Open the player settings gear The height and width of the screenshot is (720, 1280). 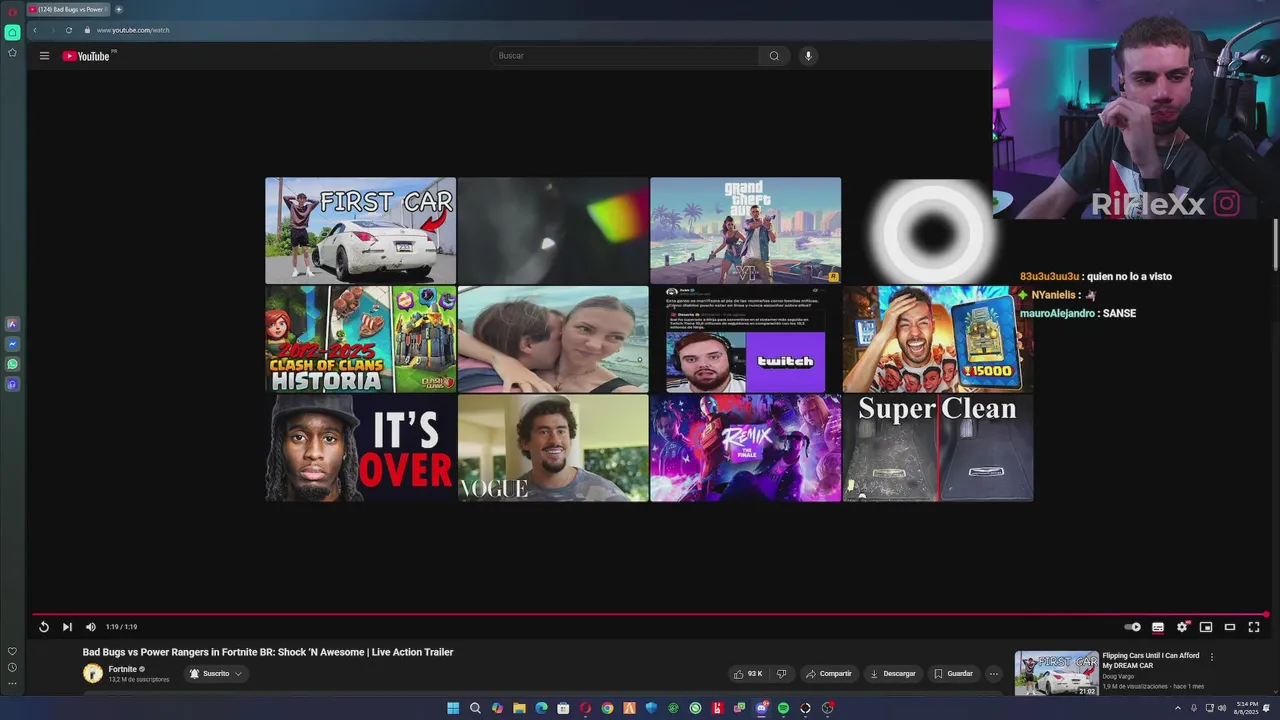point(1182,627)
